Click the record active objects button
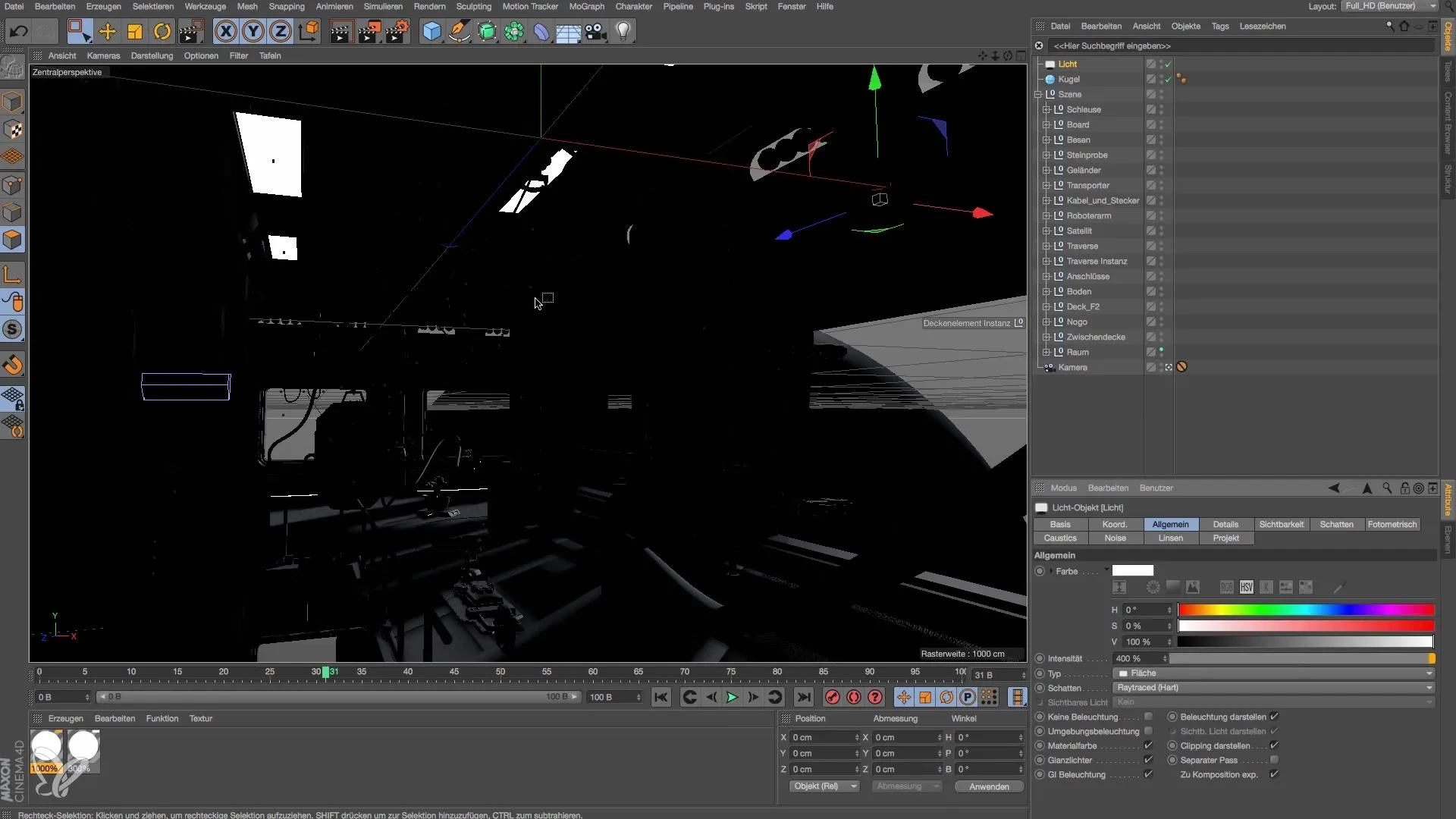The width and height of the screenshot is (1456, 819). tap(833, 697)
